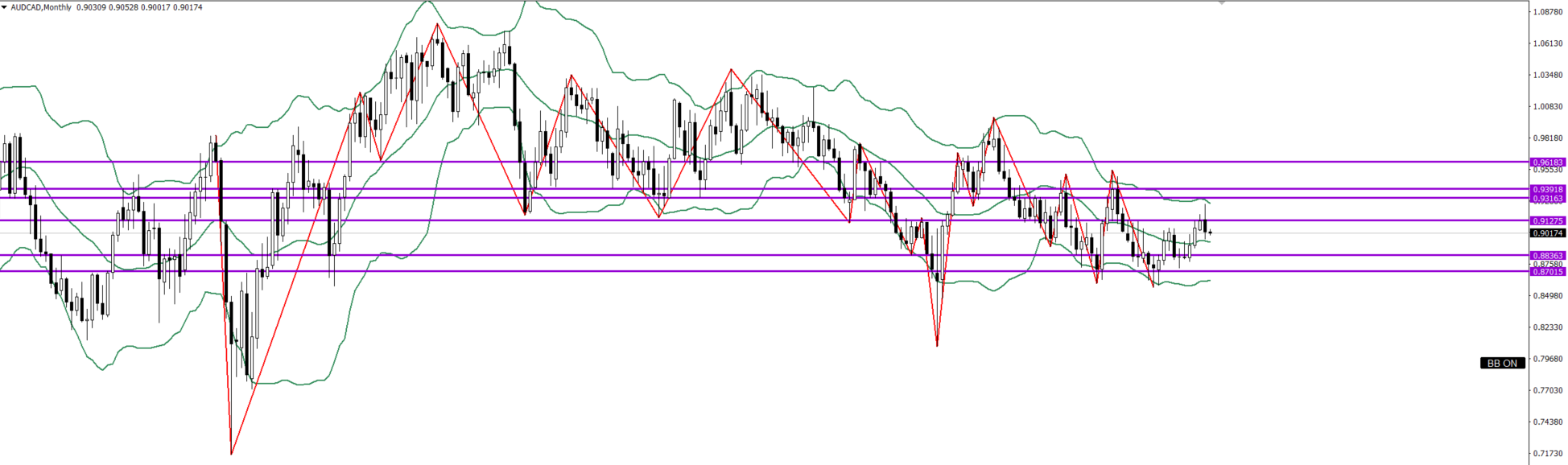Image resolution: width=1568 pixels, height=465 pixels.
Task: Open the dropdown arrow beside AUDCAD,Monthly
Action: pyautogui.click(x=4, y=7)
